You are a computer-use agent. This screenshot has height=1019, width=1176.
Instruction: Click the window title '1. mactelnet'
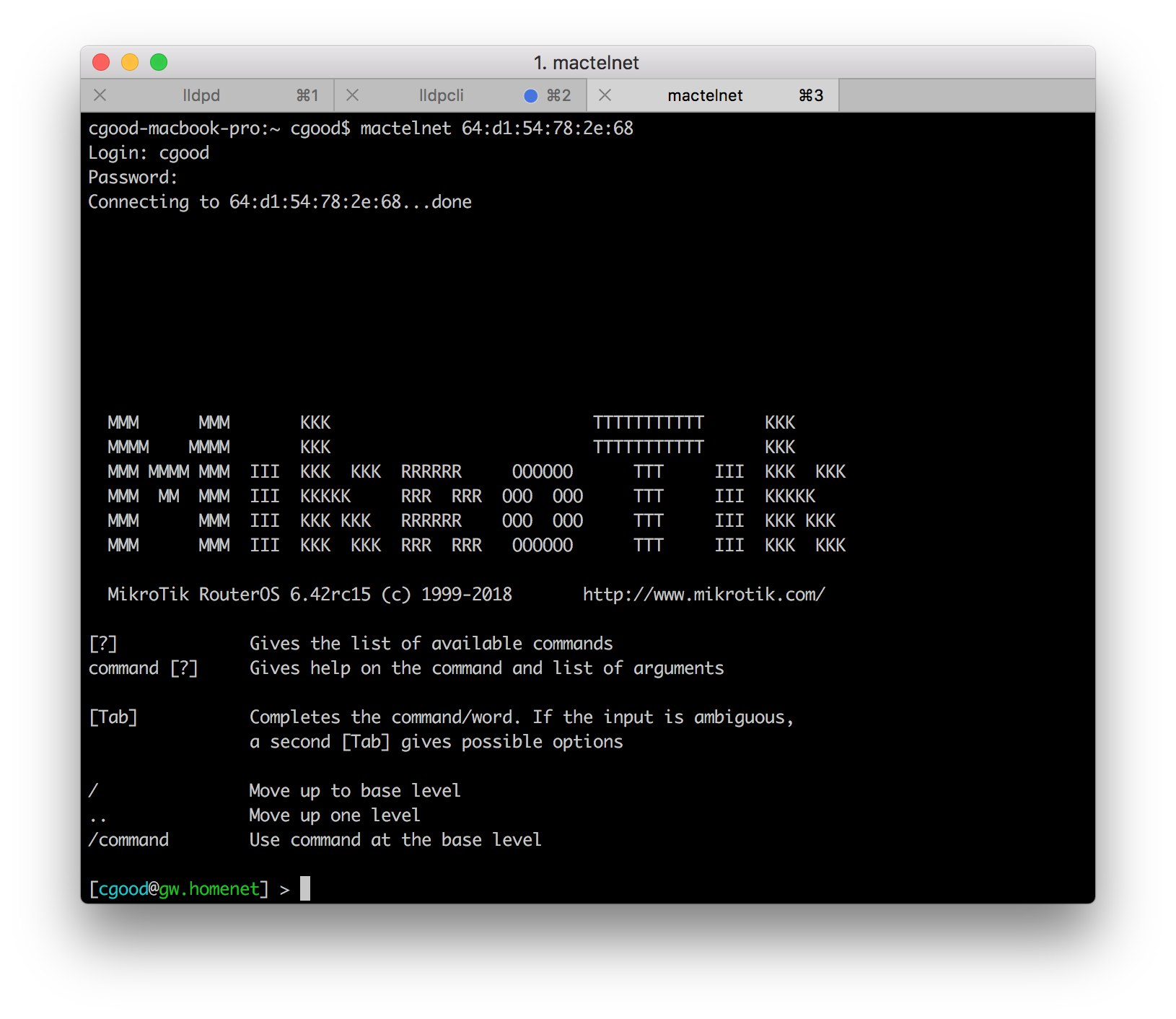587,63
